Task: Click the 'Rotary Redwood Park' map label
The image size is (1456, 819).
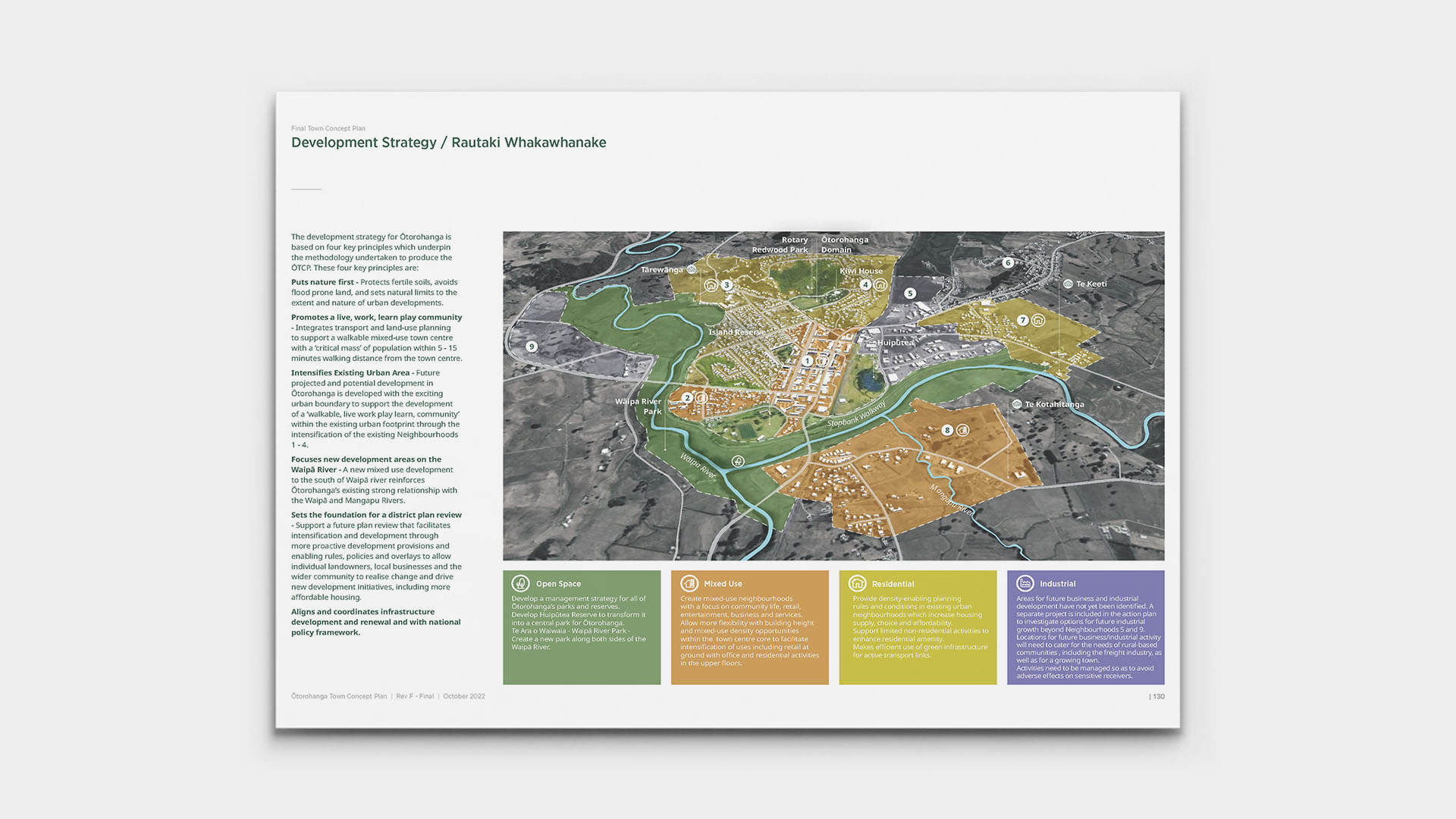Action: pos(780,244)
